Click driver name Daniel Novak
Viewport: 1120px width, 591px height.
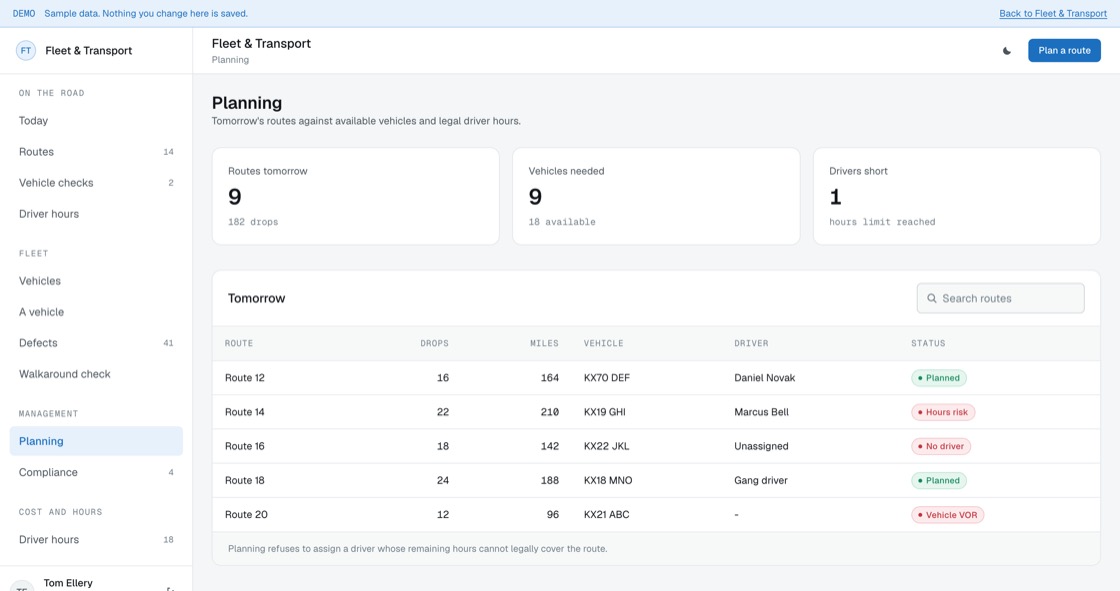(x=764, y=378)
